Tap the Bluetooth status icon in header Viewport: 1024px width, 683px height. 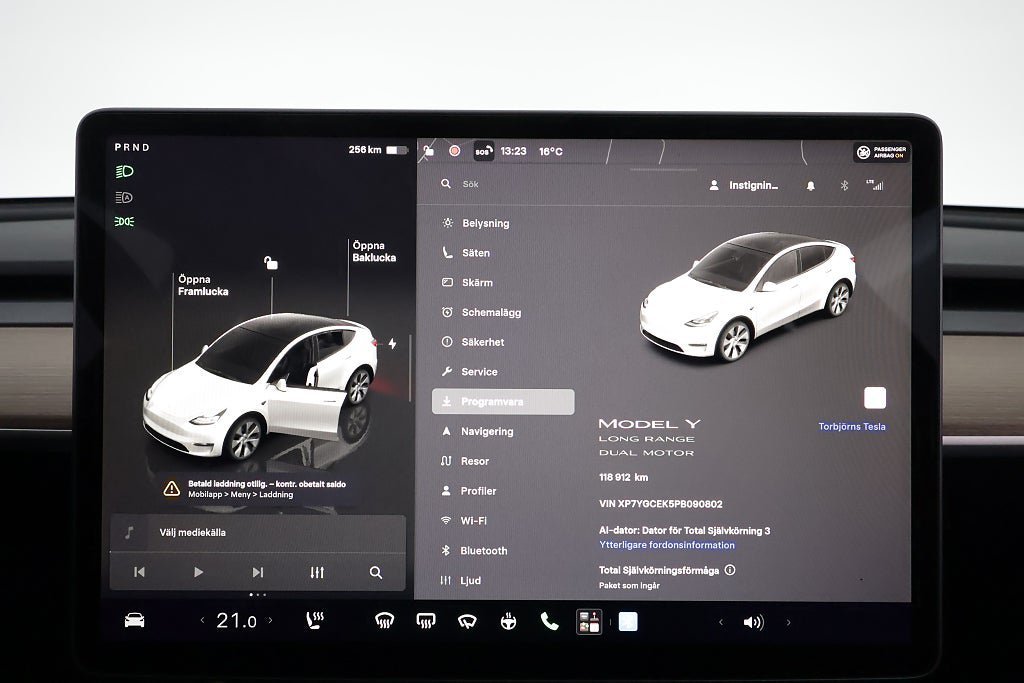844,185
